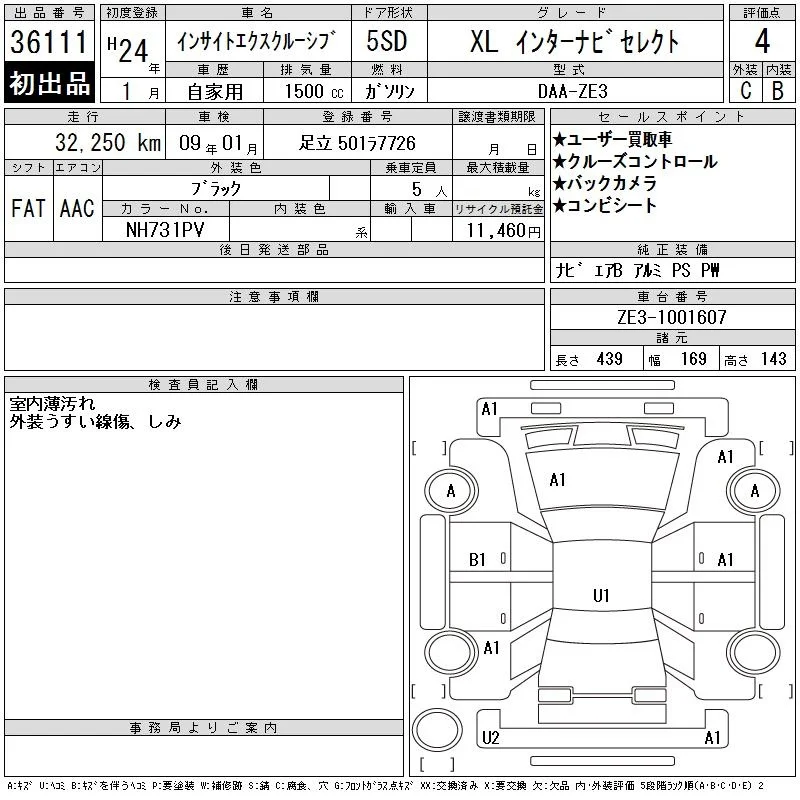Select the lot number 36111
The image size is (800, 800).
pyautogui.click(x=49, y=42)
